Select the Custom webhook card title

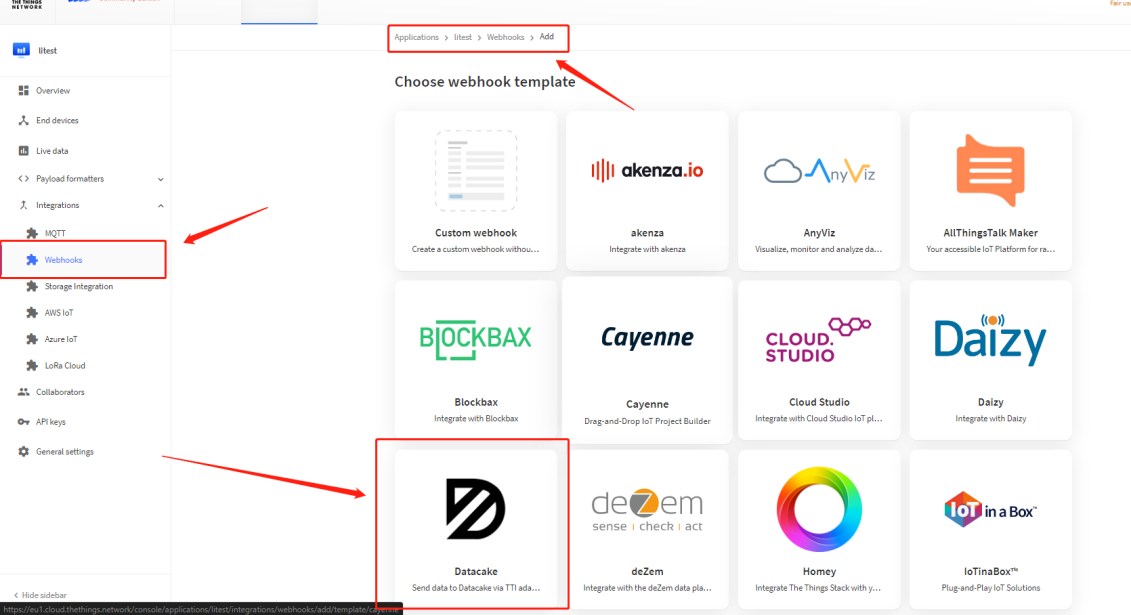(x=475, y=233)
